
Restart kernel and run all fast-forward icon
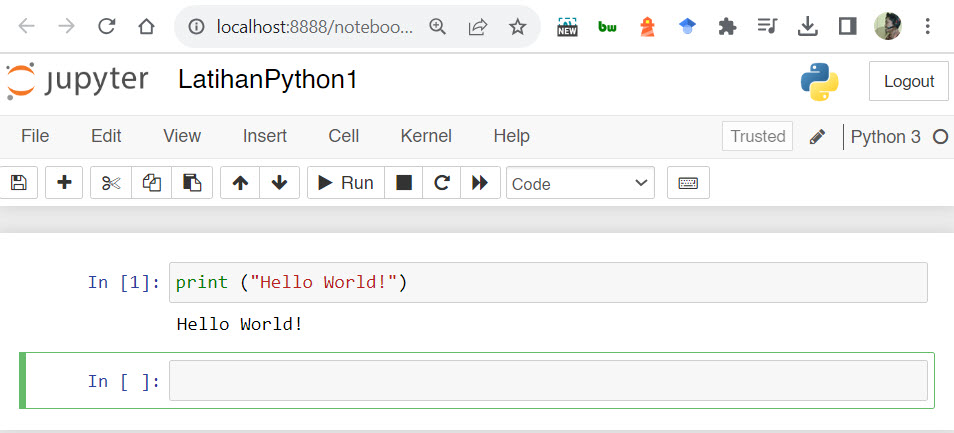coord(480,182)
